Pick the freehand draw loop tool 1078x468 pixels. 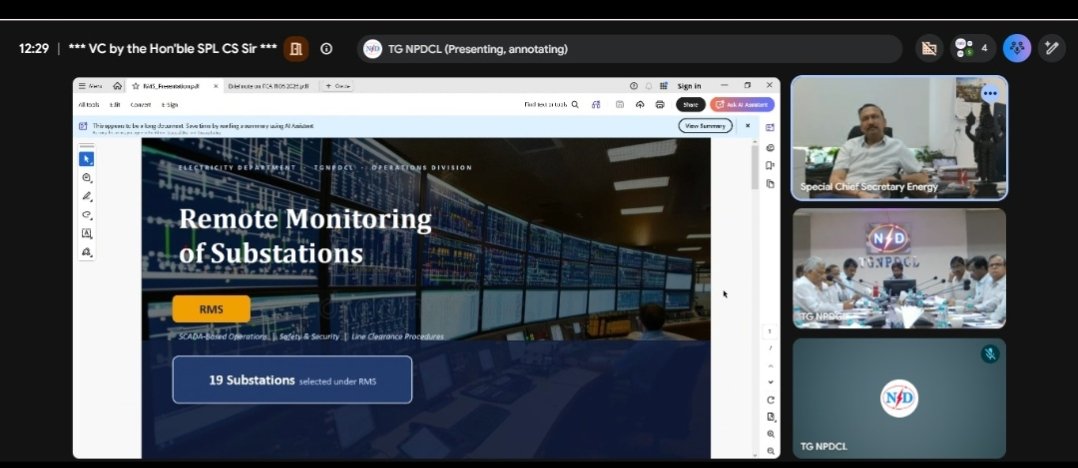pyautogui.click(x=87, y=214)
